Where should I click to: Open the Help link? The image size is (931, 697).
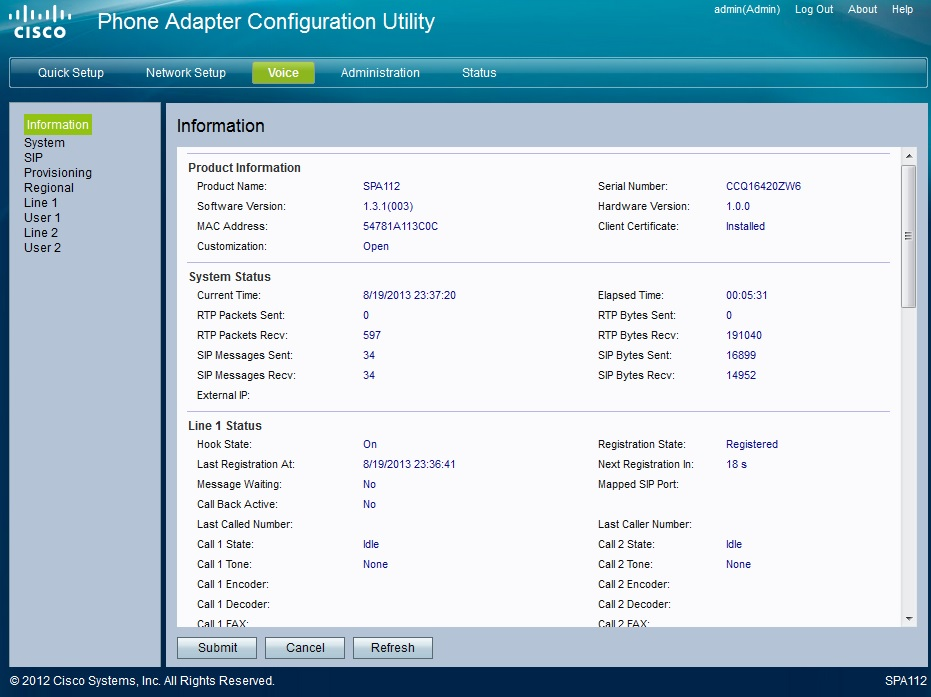pyautogui.click(x=902, y=9)
